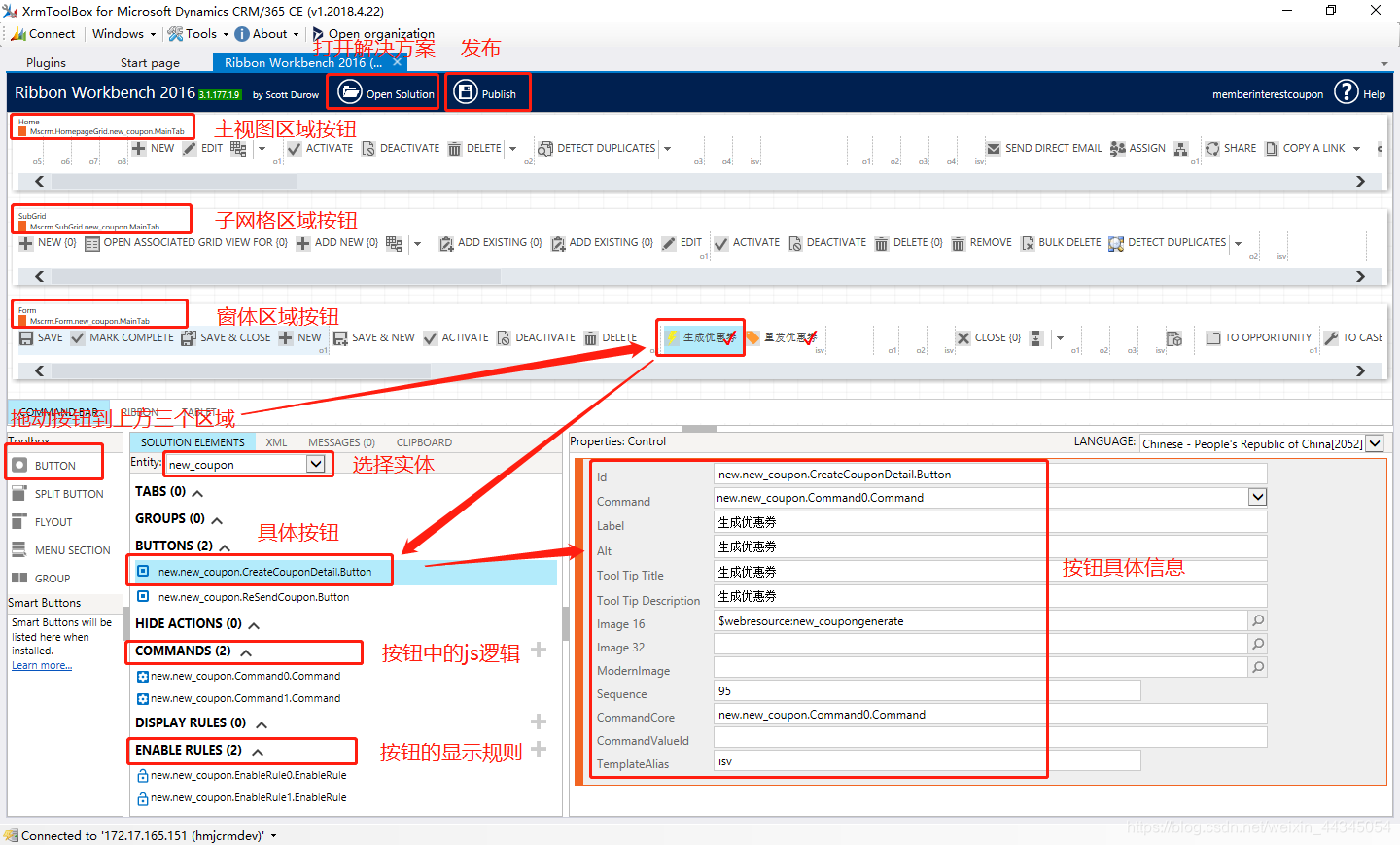Select SEND DIRECT EMAIL in the Home ribbon
This screenshot has height=845, width=1400.
1044,149
